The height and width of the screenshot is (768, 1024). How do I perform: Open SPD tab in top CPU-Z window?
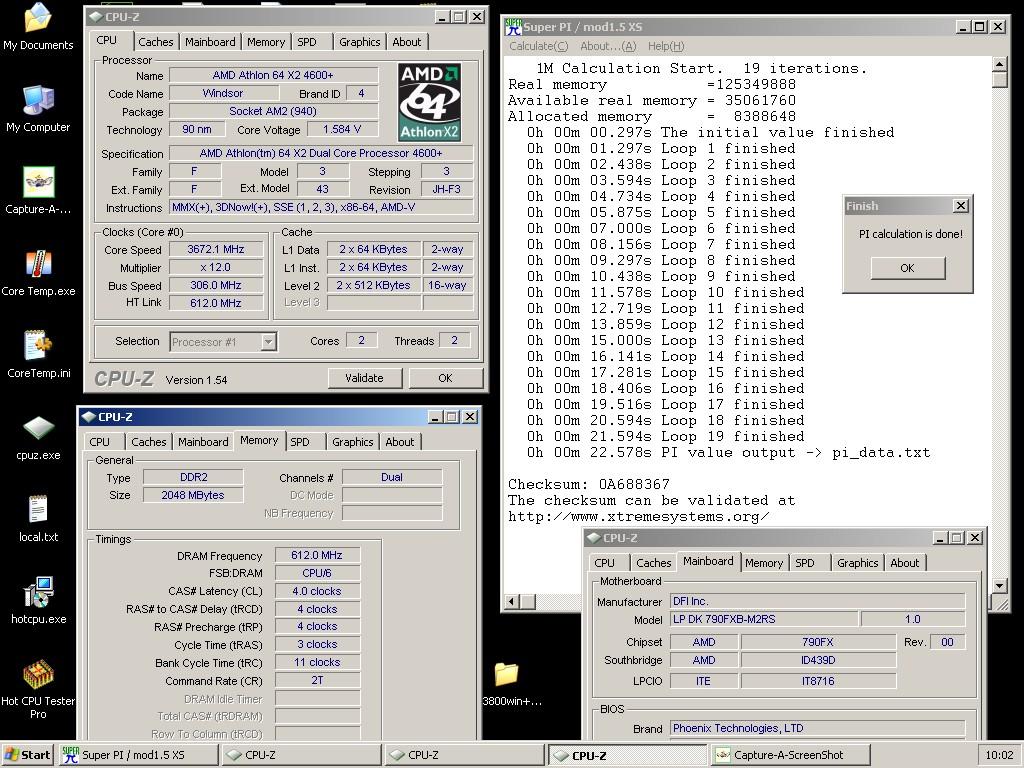click(x=307, y=42)
